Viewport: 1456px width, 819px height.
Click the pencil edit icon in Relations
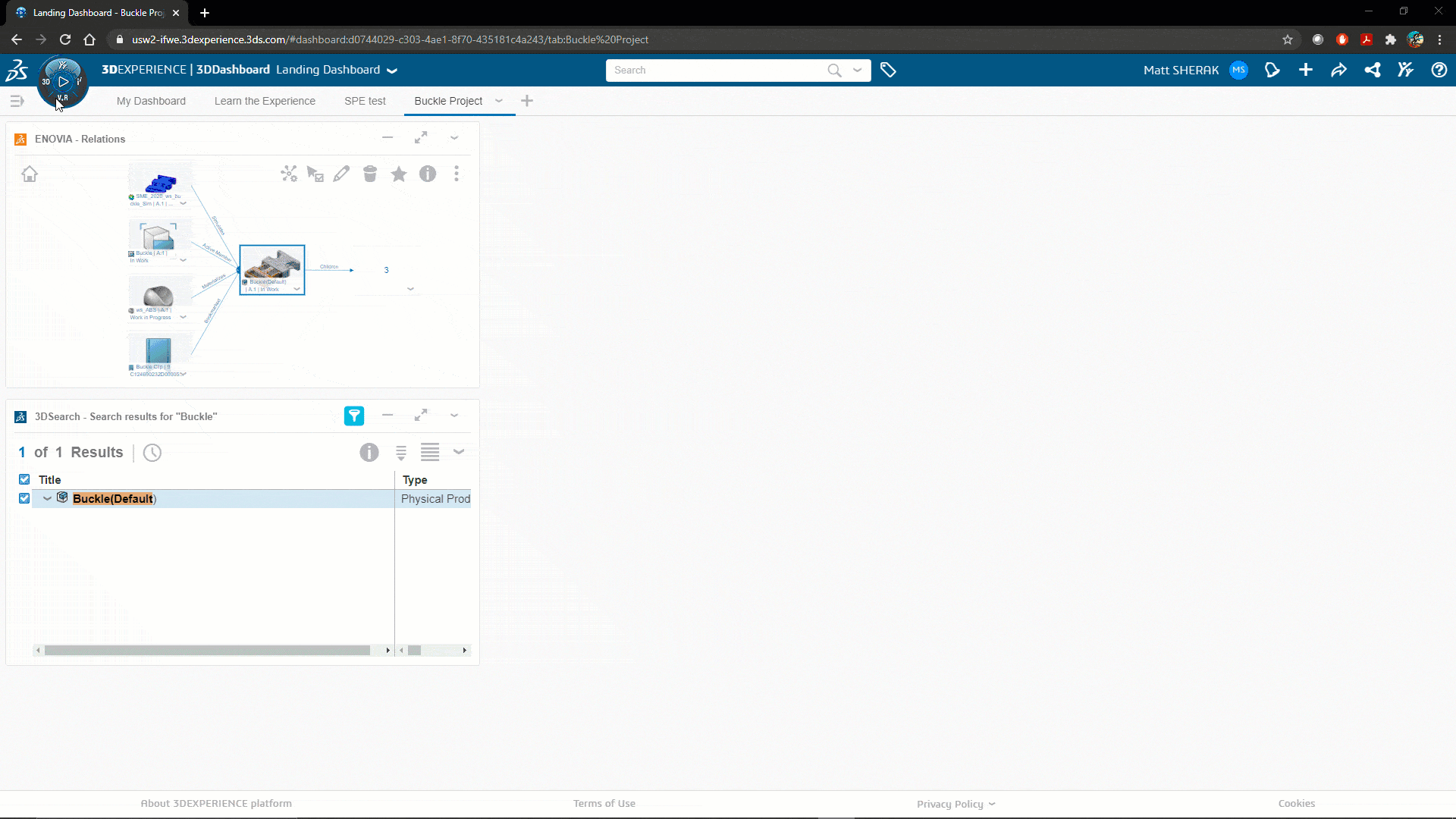click(342, 174)
